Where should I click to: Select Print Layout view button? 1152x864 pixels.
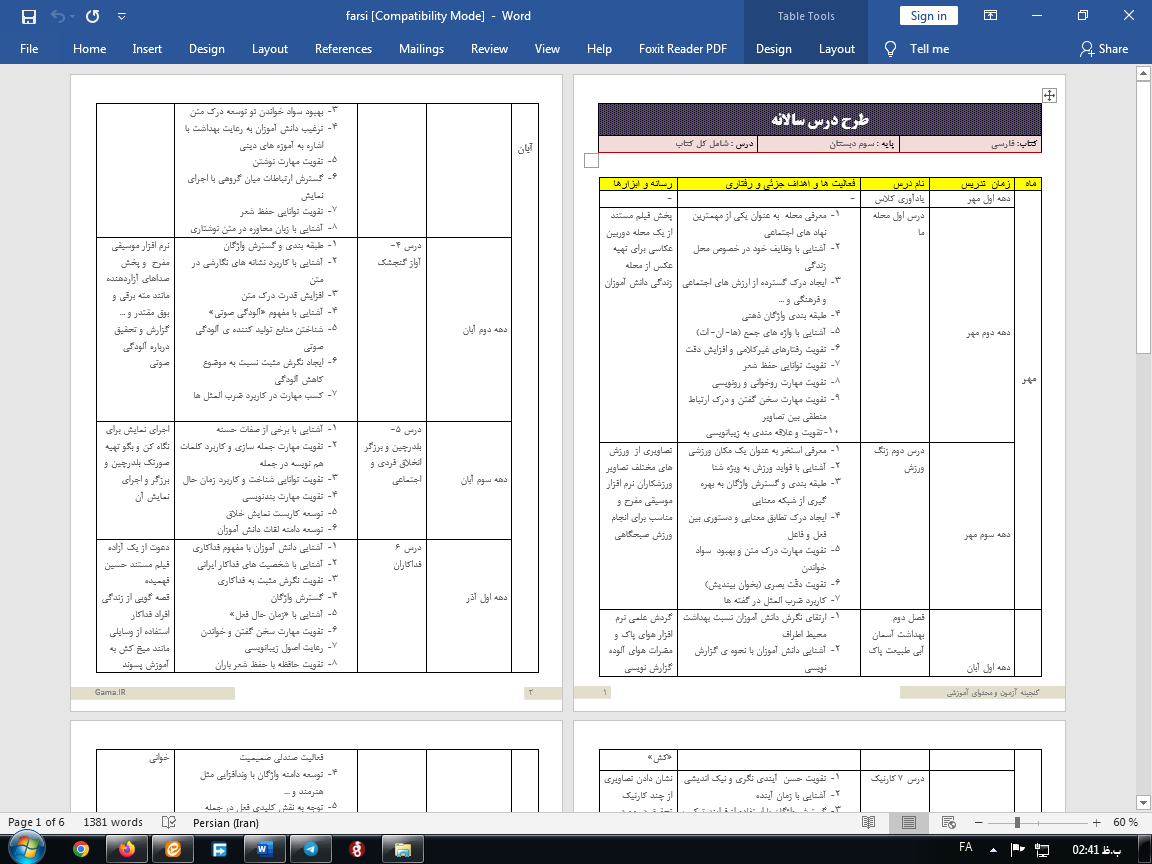click(909, 822)
